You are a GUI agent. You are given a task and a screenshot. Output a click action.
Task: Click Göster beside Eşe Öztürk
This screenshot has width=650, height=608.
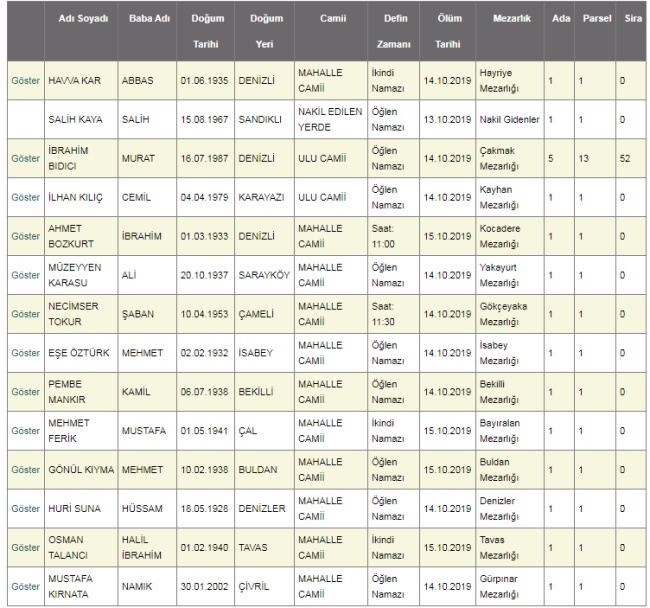(25, 353)
